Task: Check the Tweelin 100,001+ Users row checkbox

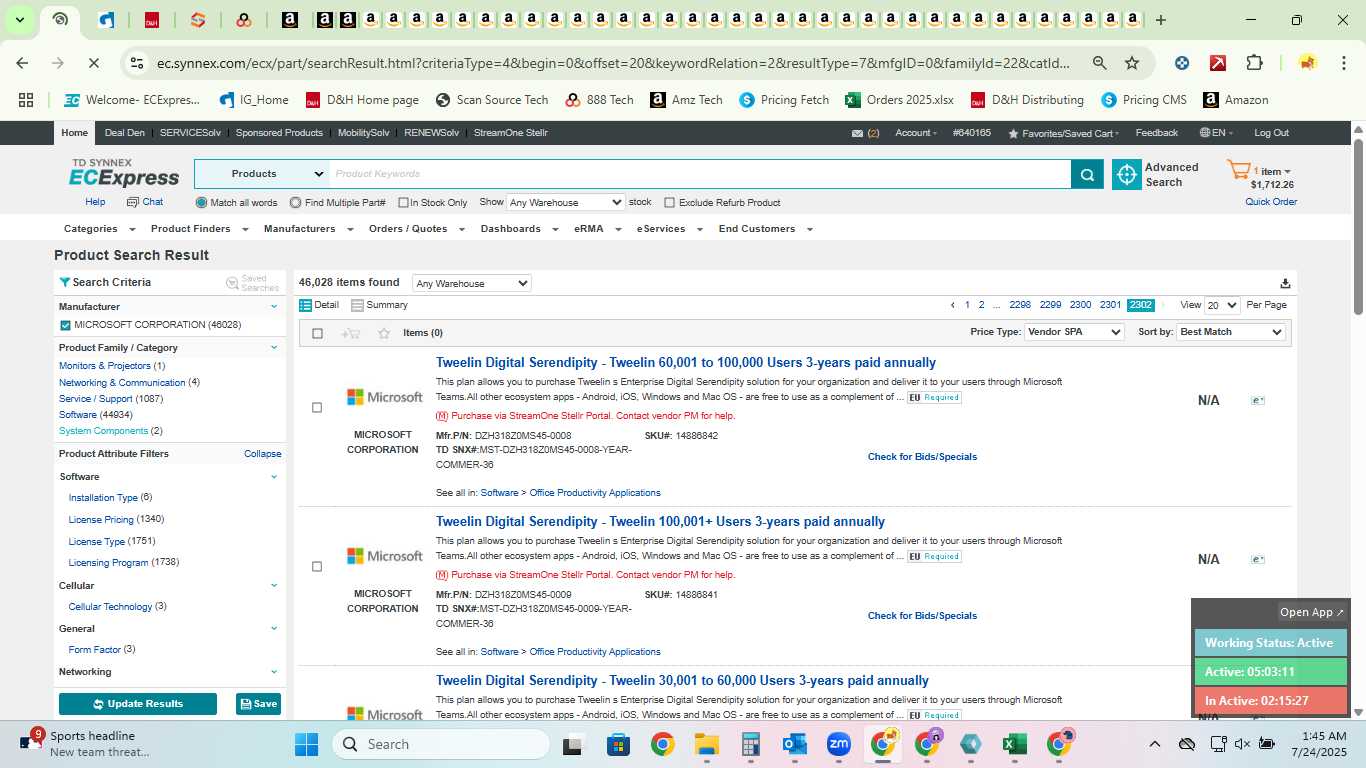Action: 317,566
